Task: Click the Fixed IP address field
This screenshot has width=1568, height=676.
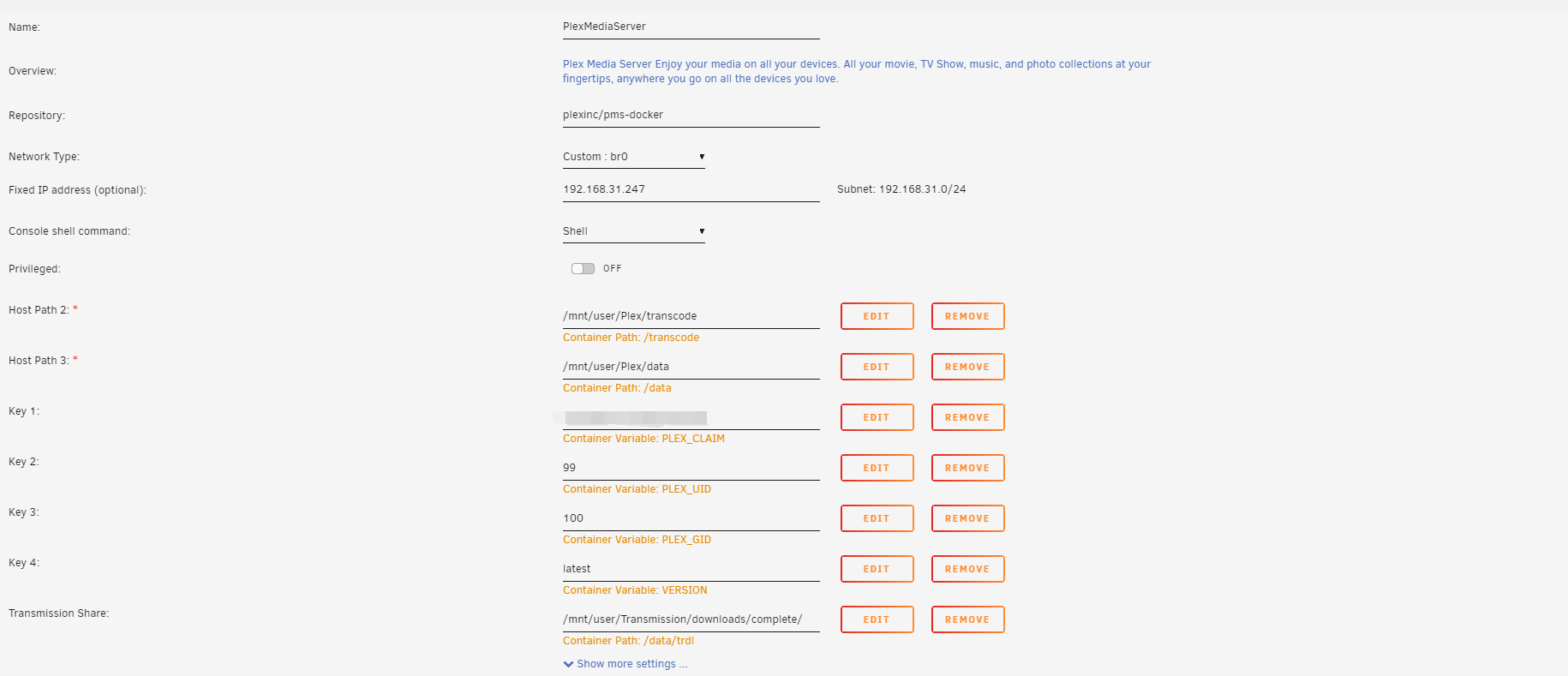Action: point(690,190)
